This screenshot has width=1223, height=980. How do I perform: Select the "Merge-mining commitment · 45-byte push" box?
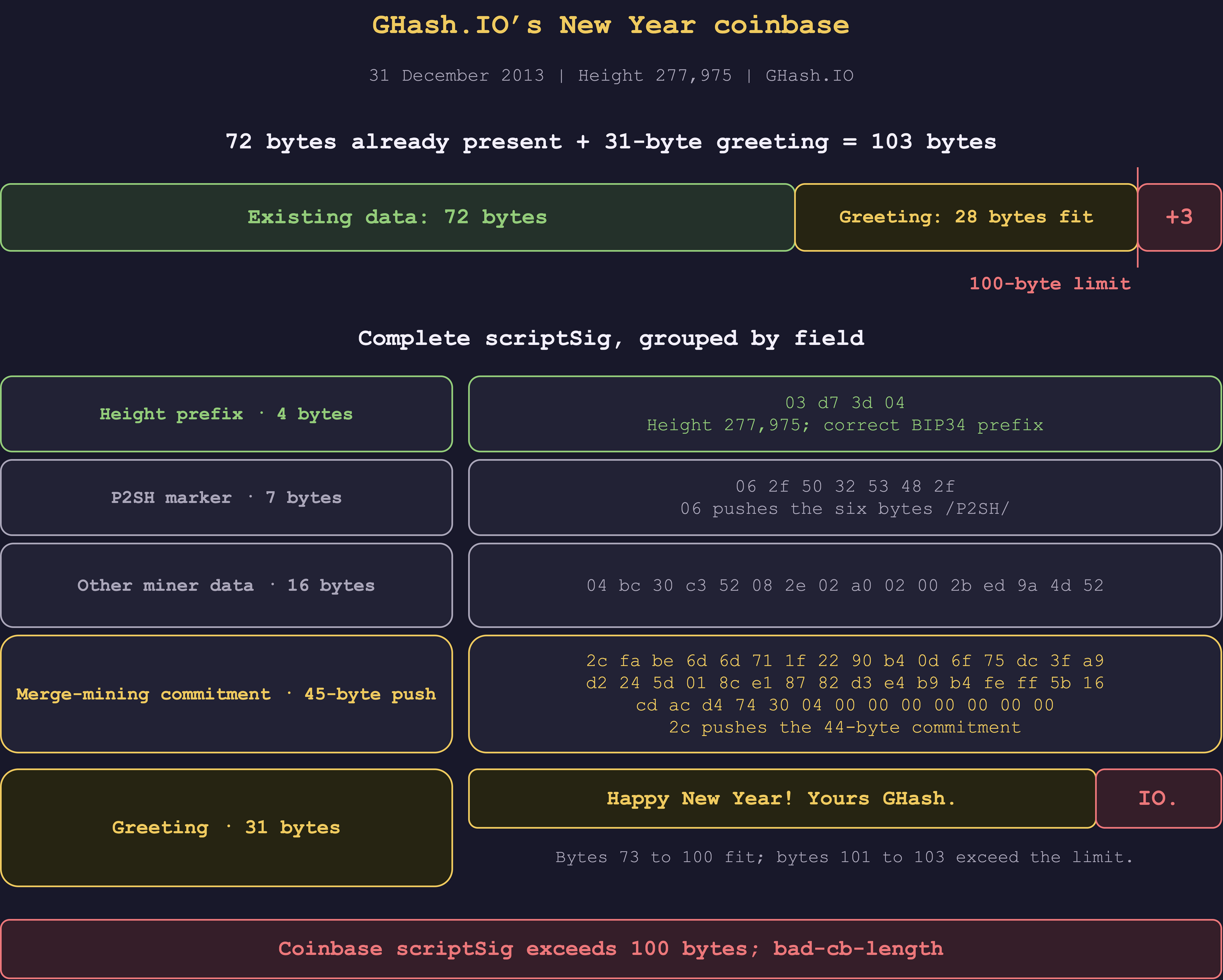coord(227,694)
